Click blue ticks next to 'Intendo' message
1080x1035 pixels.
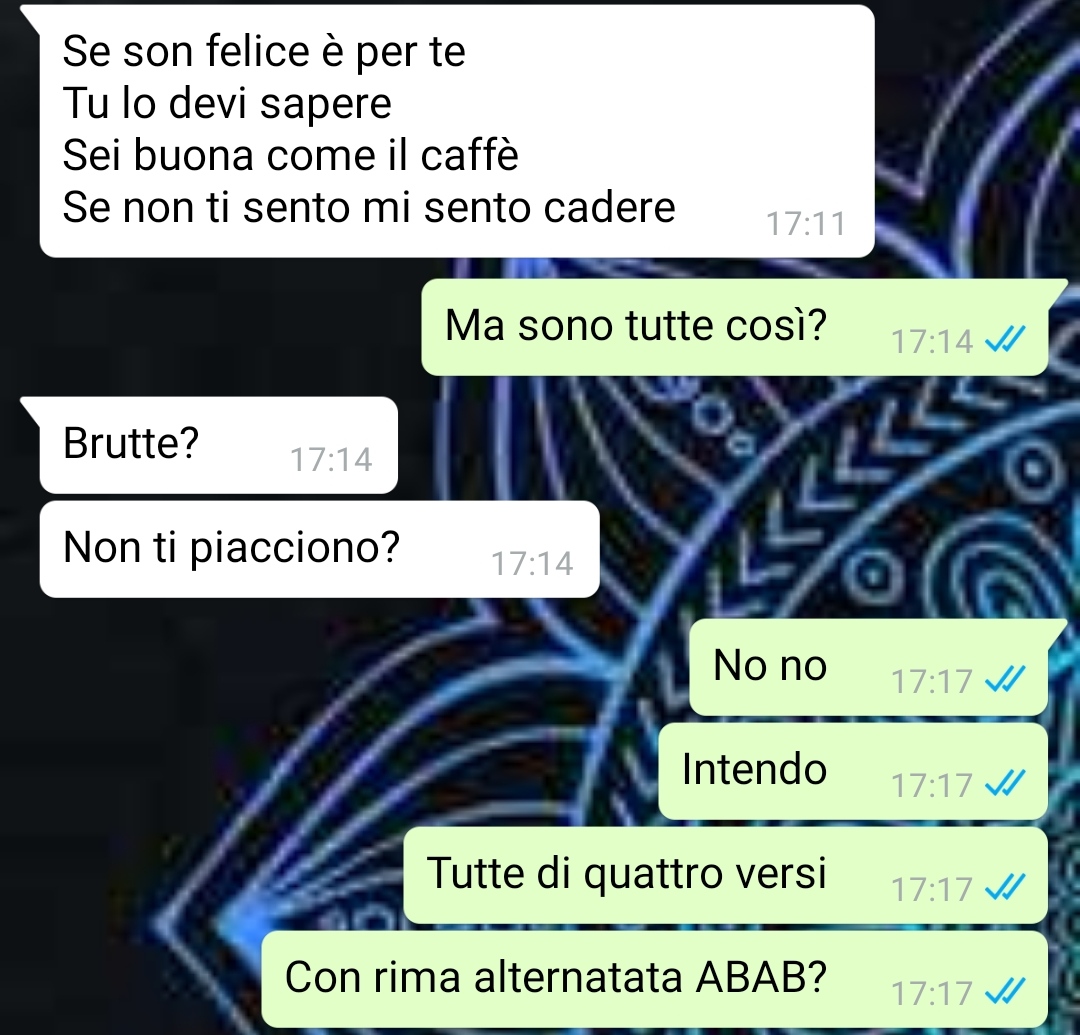1006,784
